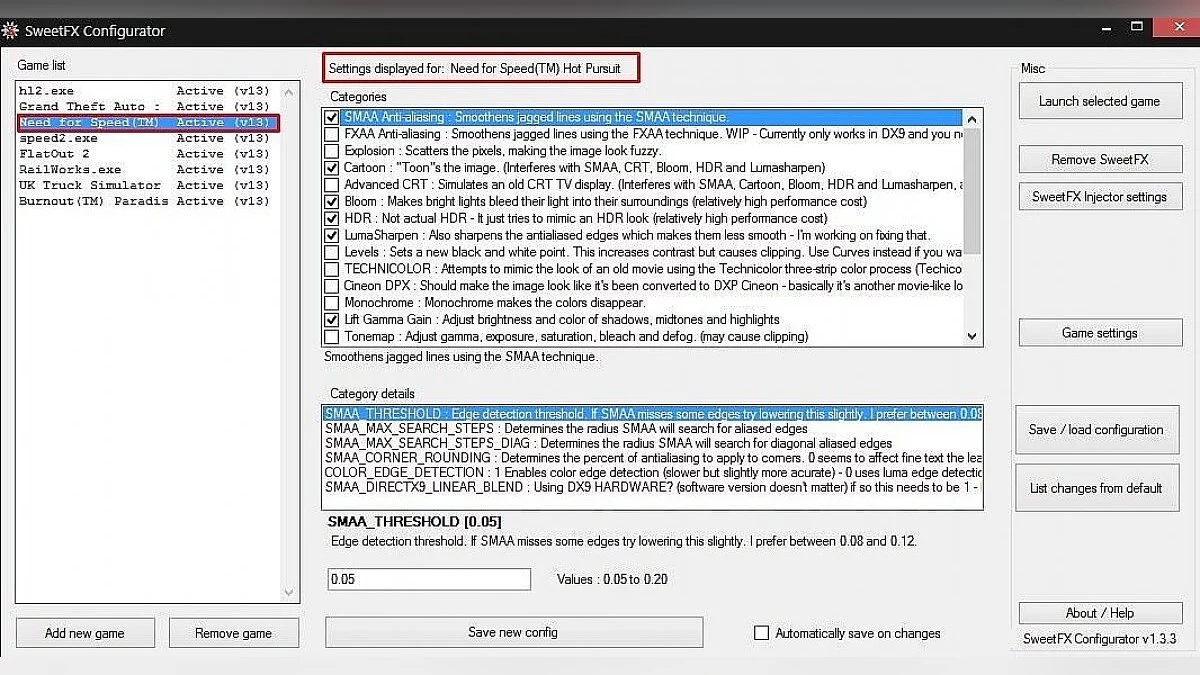
Task: Select SMAA_DIRECTX9_LINEAR_BLEND detail row
Action: click(653, 487)
